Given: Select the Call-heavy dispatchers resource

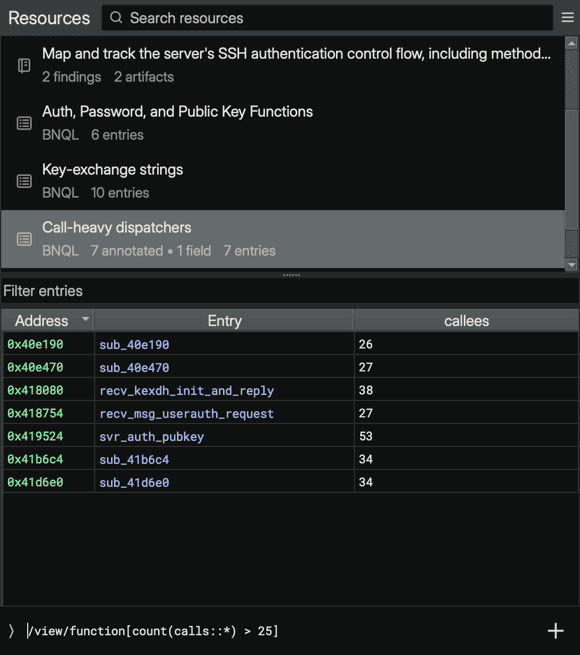Looking at the screenshot, I should [283, 239].
